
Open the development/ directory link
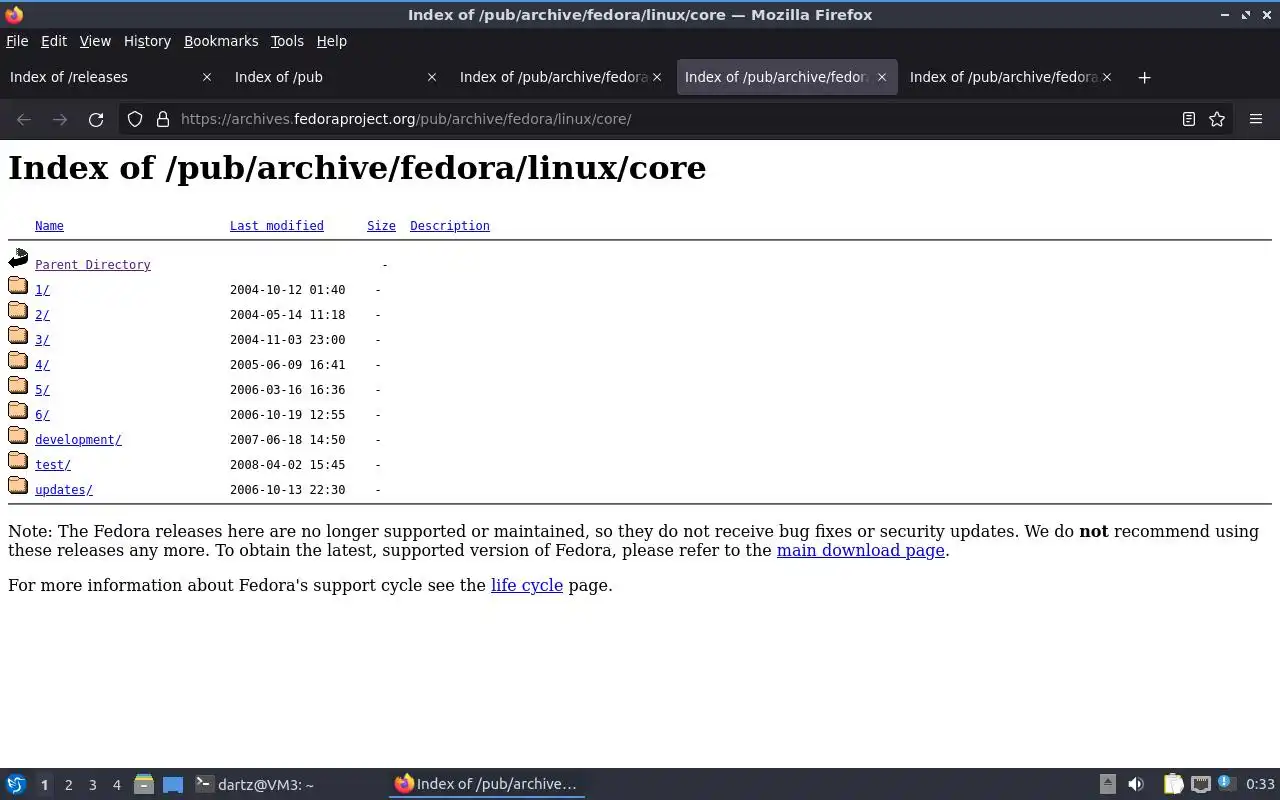[x=78, y=440]
